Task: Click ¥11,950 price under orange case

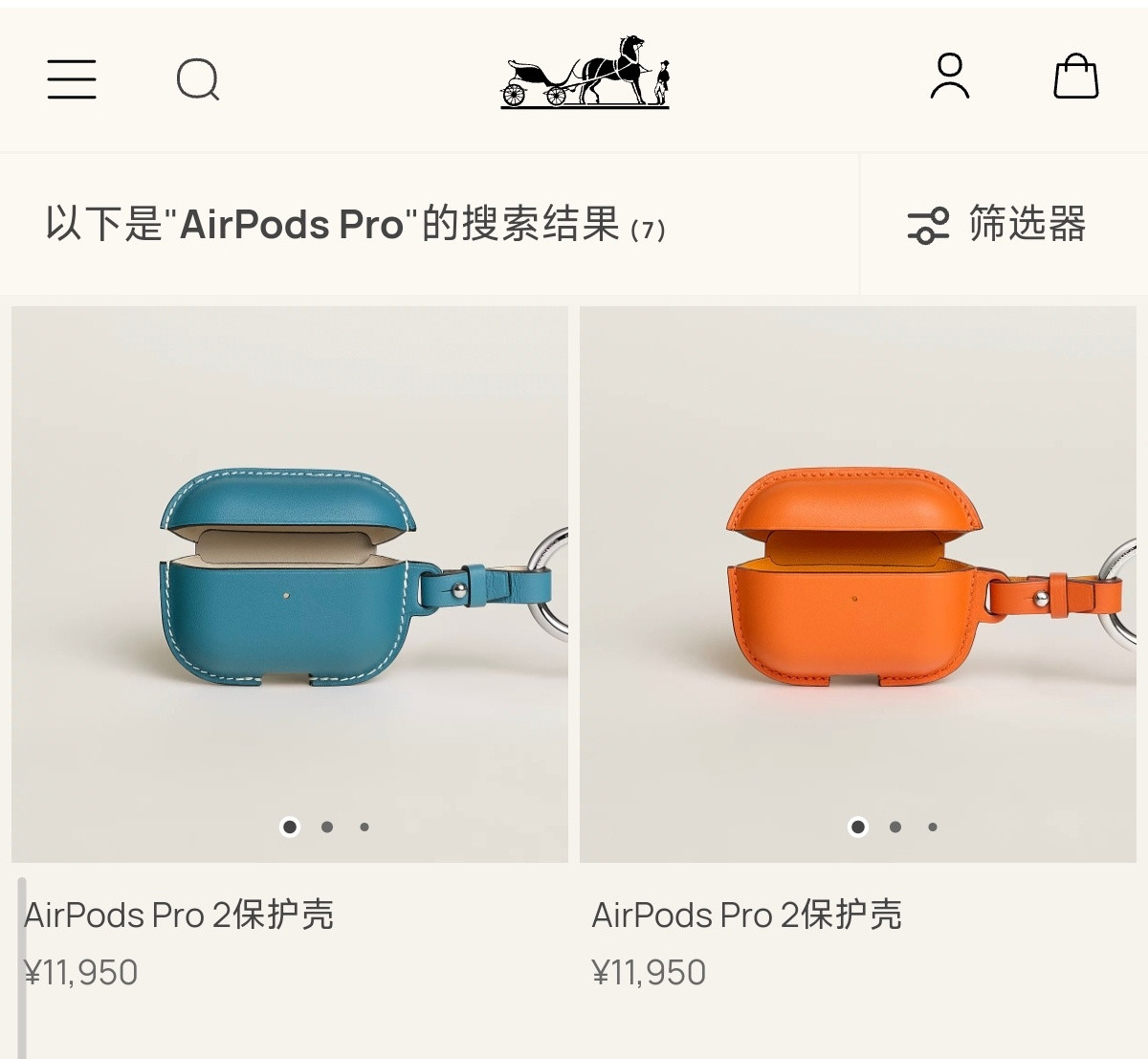Action: click(x=650, y=973)
